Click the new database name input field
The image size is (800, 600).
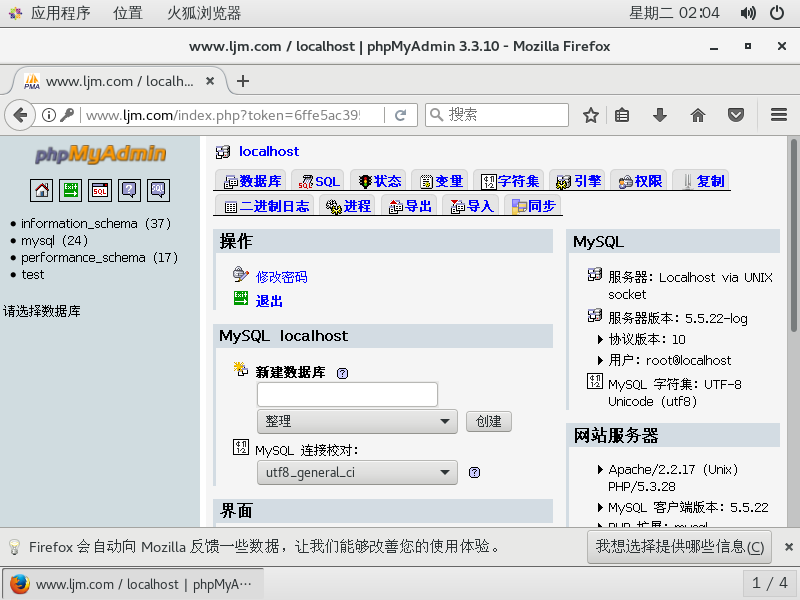point(347,394)
